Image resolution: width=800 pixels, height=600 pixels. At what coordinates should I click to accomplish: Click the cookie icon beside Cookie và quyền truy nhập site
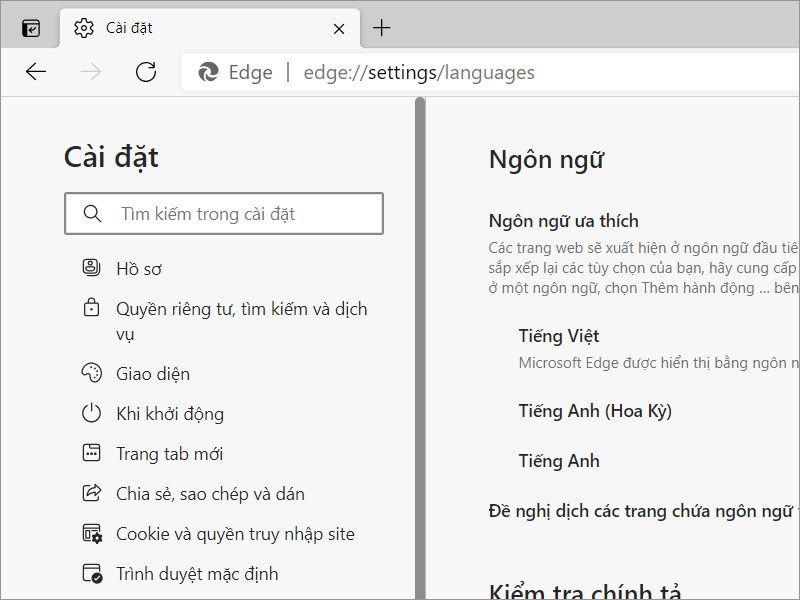pyautogui.click(x=91, y=533)
